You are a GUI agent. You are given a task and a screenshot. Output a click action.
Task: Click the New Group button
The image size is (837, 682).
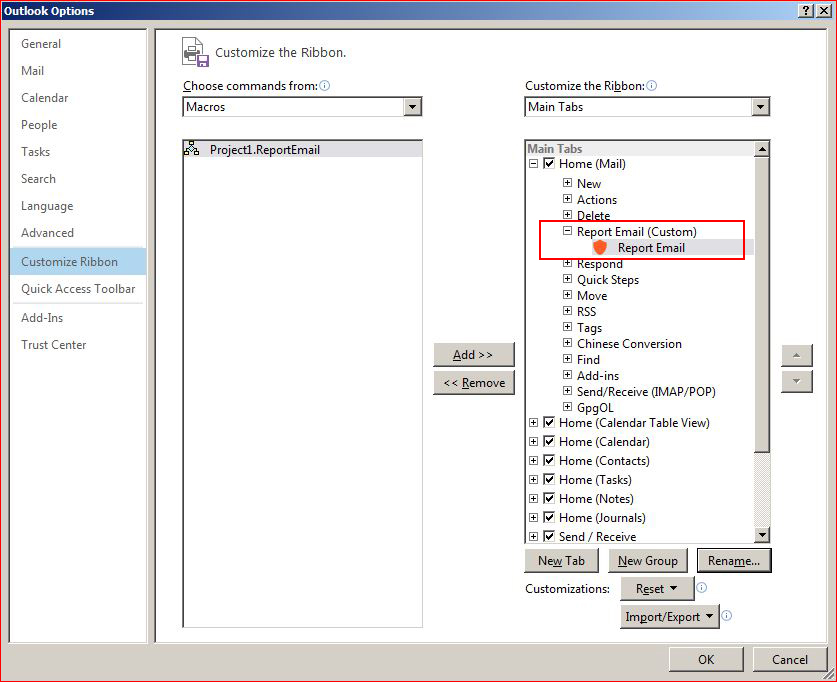coord(648,561)
